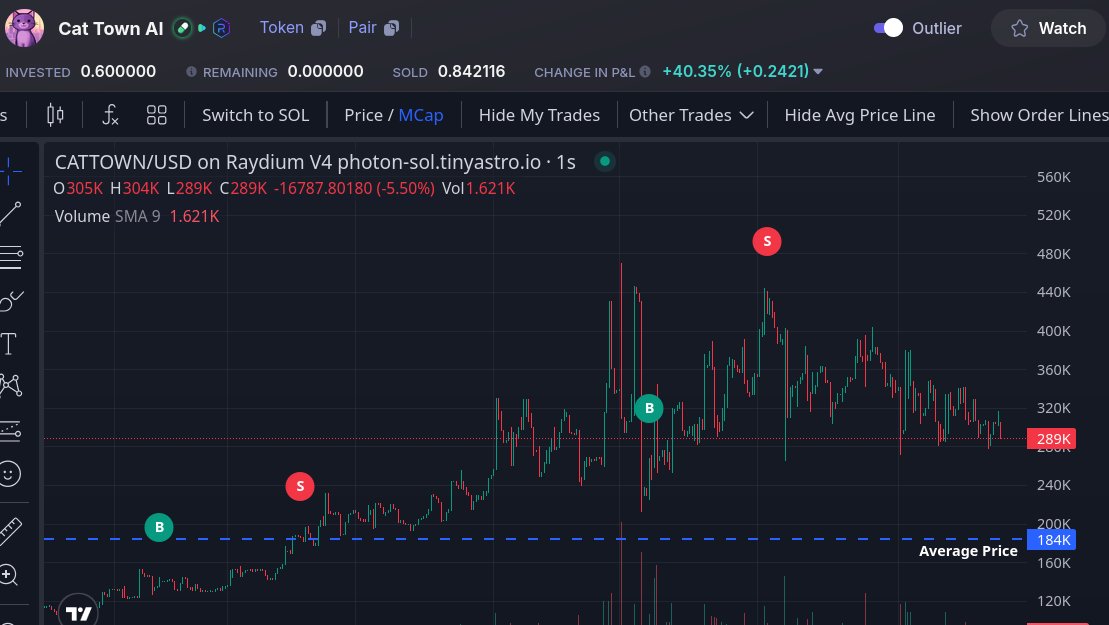Select the Text annotation tool

pos(8,344)
